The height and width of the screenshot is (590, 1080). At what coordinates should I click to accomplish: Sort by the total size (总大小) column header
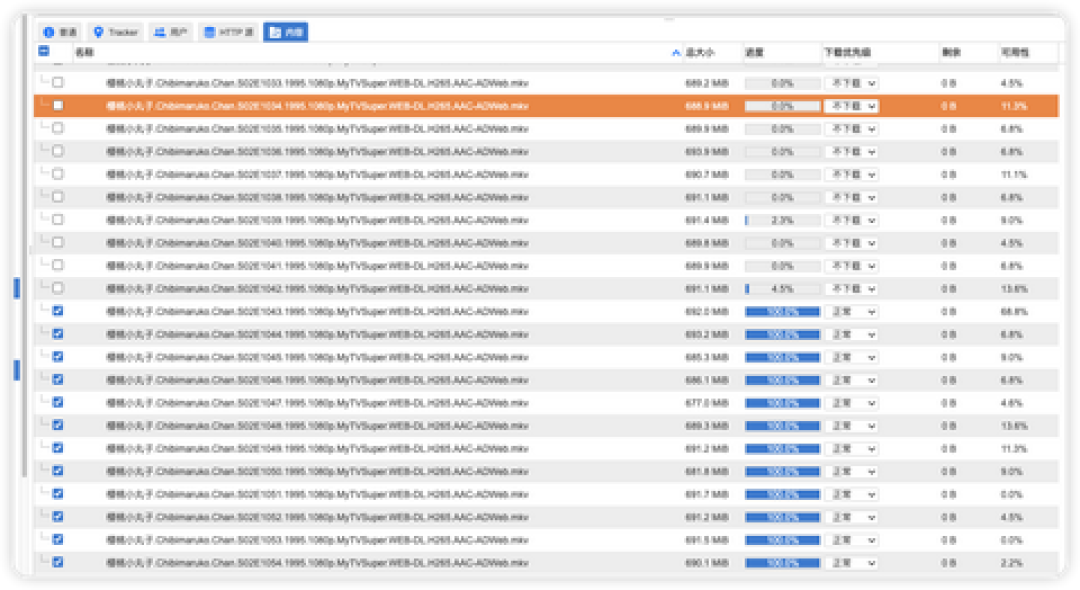coord(700,52)
